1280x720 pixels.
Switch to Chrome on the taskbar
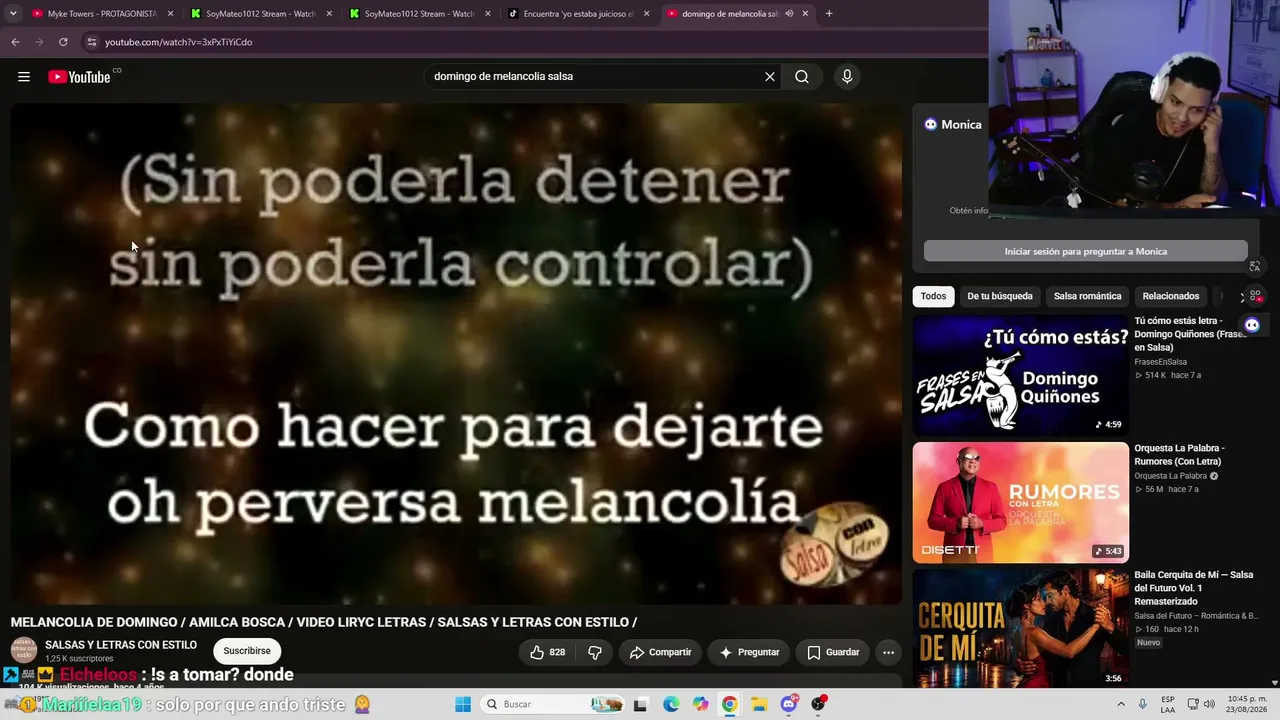click(730, 704)
